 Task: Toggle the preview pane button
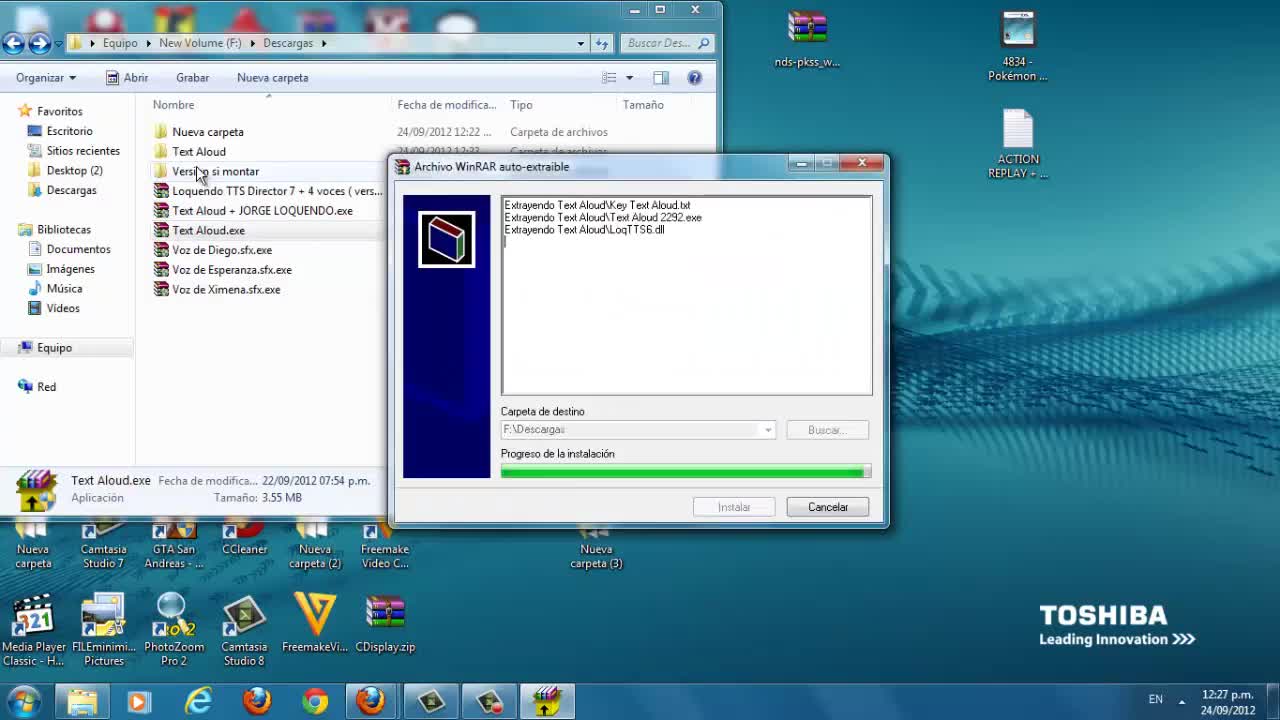pos(661,78)
